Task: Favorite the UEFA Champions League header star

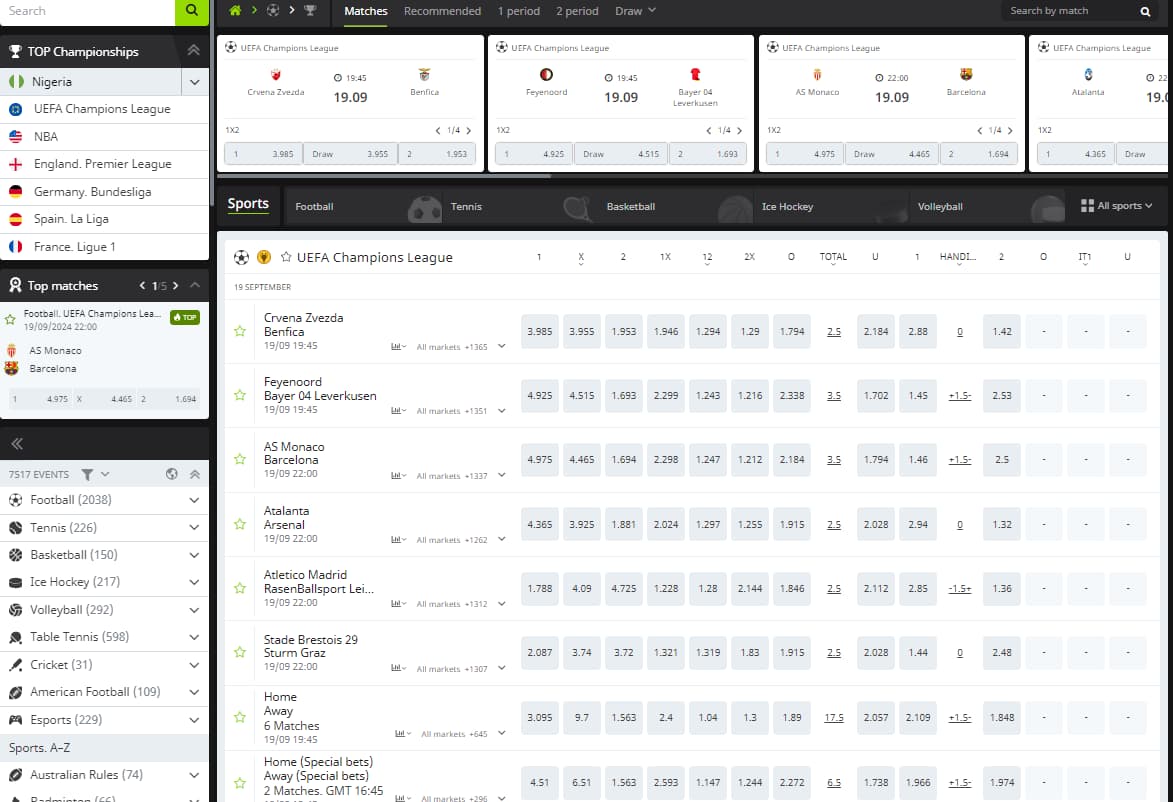Action: (x=286, y=257)
